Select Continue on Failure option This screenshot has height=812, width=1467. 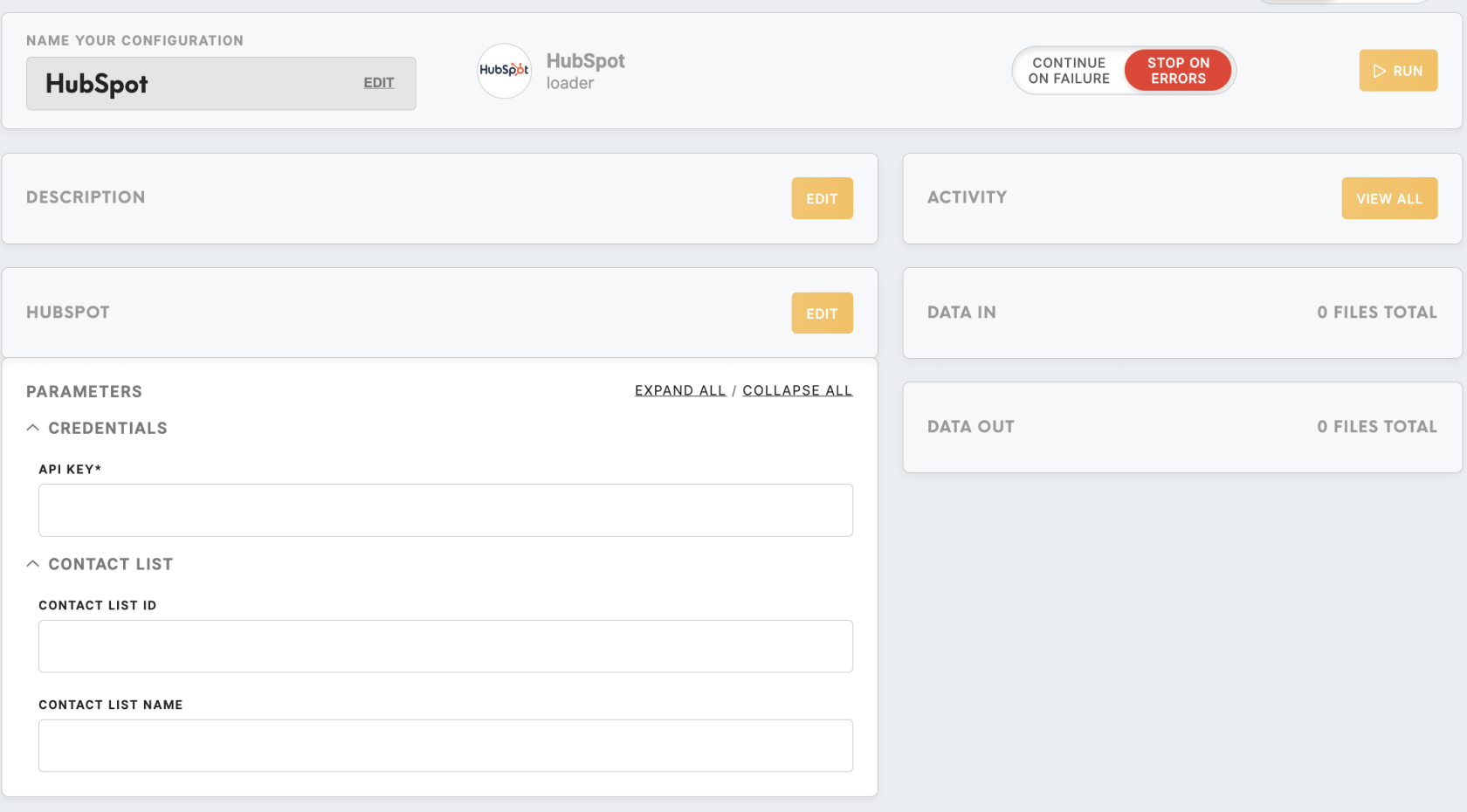coord(1069,71)
